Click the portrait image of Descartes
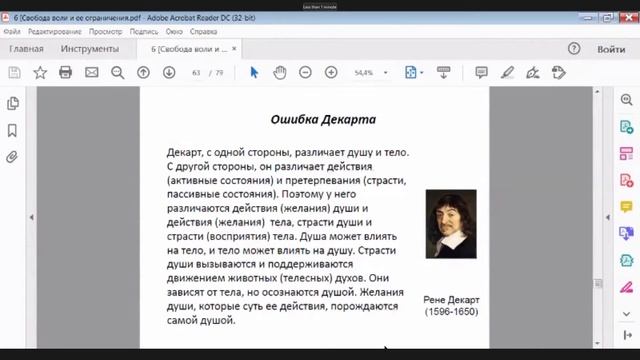Screen dimensions: 640x360 451,224
